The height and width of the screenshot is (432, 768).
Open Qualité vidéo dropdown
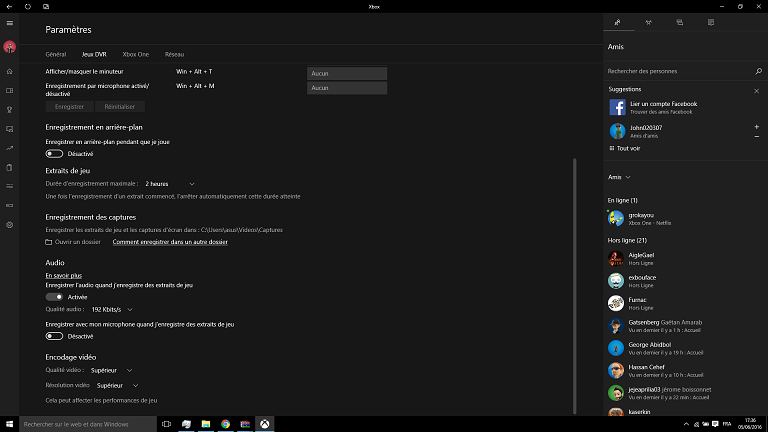[x=111, y=371]
